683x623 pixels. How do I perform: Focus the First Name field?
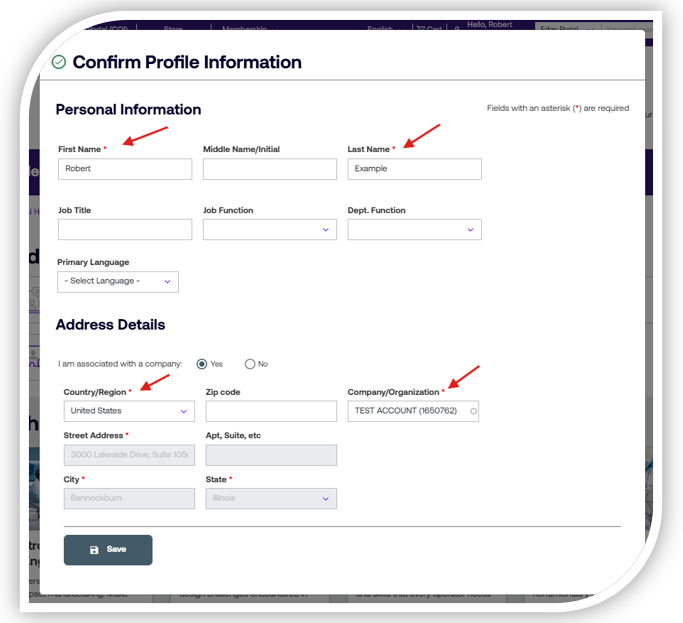(124, 169)
